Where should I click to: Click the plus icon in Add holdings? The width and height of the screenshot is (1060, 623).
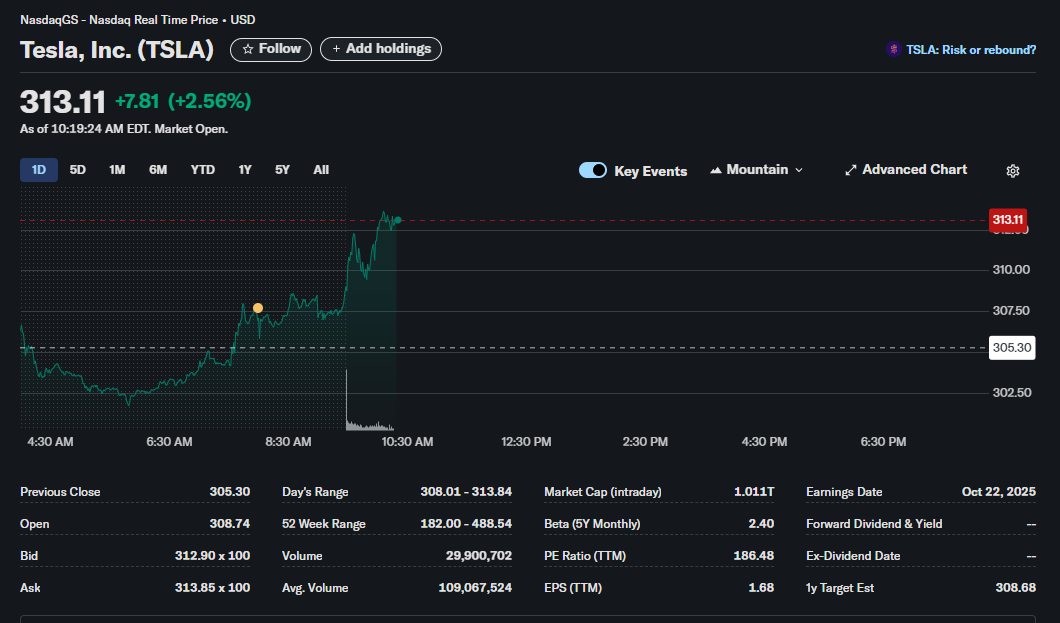(x=336, y=49)
